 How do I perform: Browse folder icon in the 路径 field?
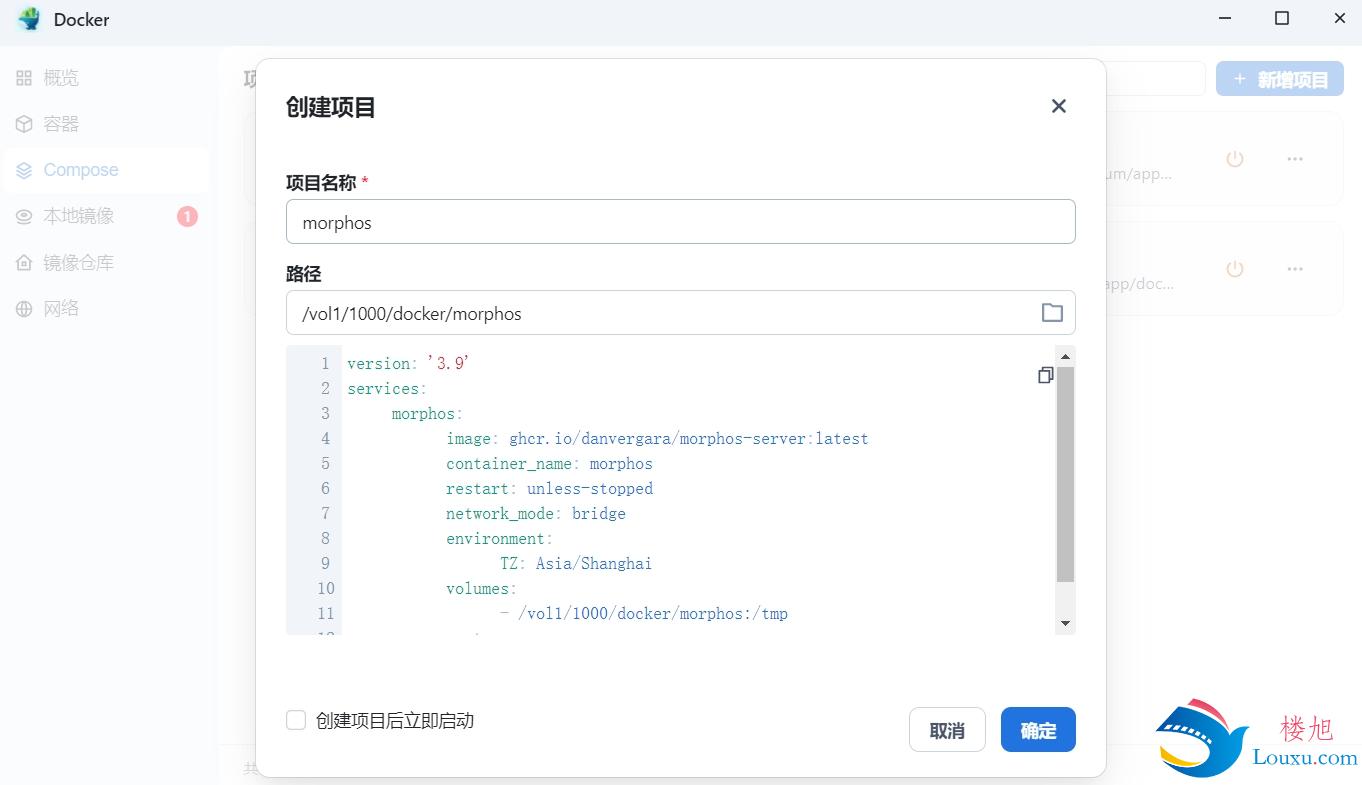[1052, 313]
